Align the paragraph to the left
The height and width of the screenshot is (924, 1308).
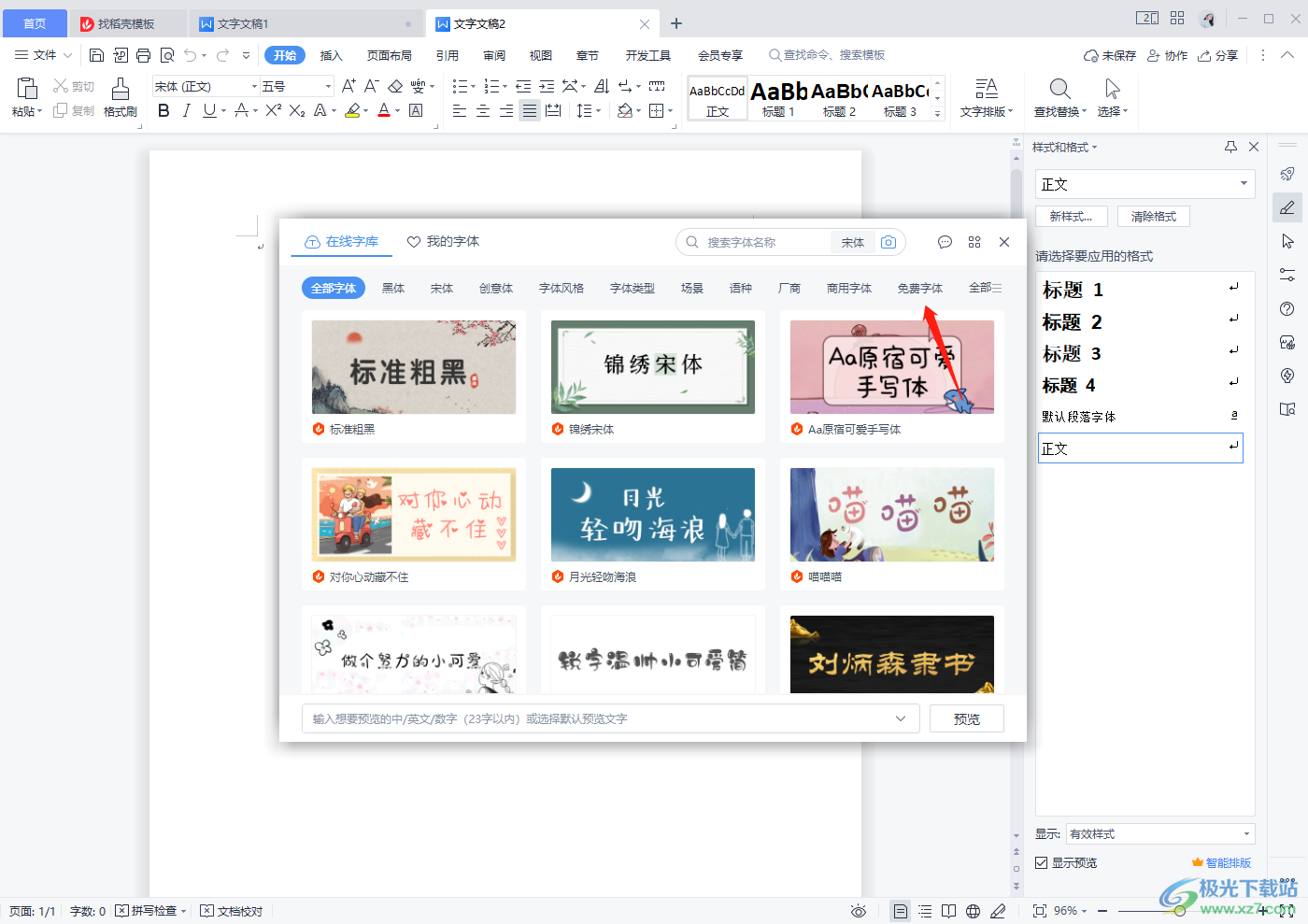(x=460, y=110)
